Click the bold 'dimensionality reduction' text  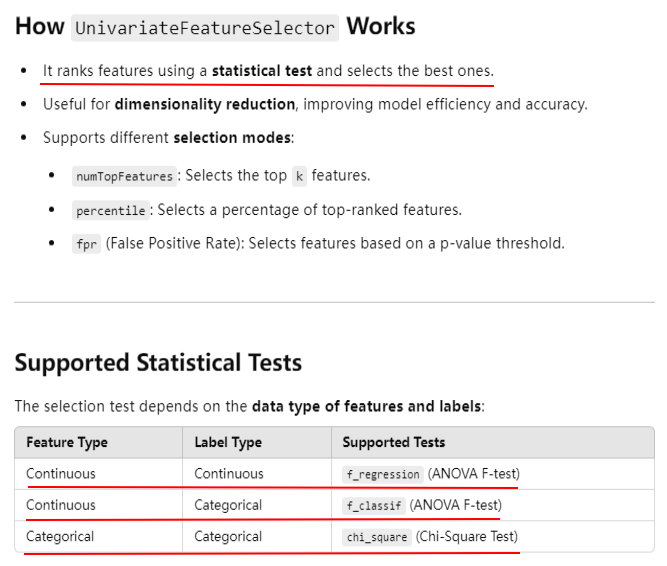click(205, 104)
